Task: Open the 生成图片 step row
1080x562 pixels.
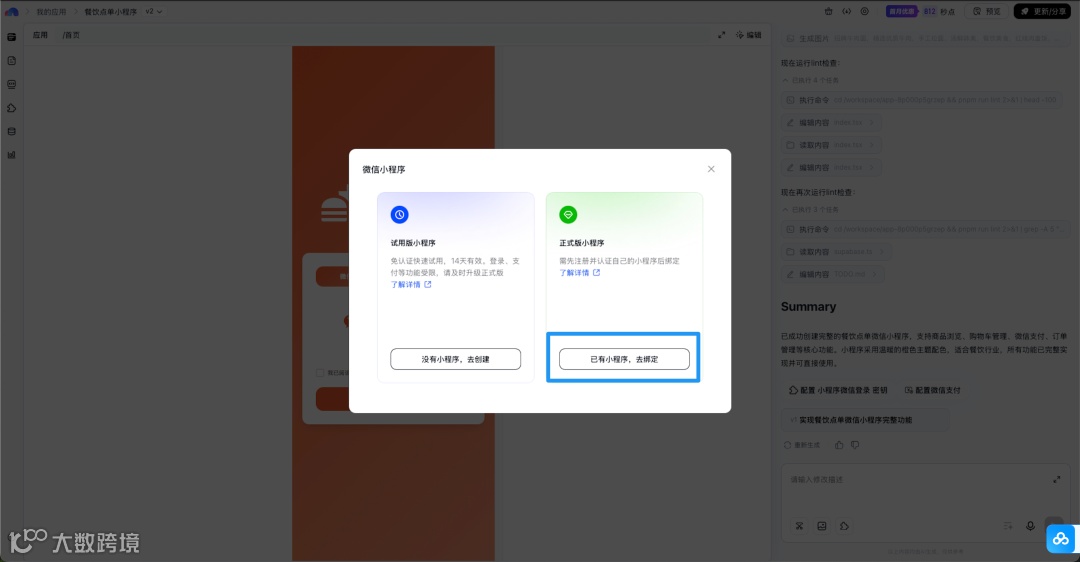Action: point(925,39)
